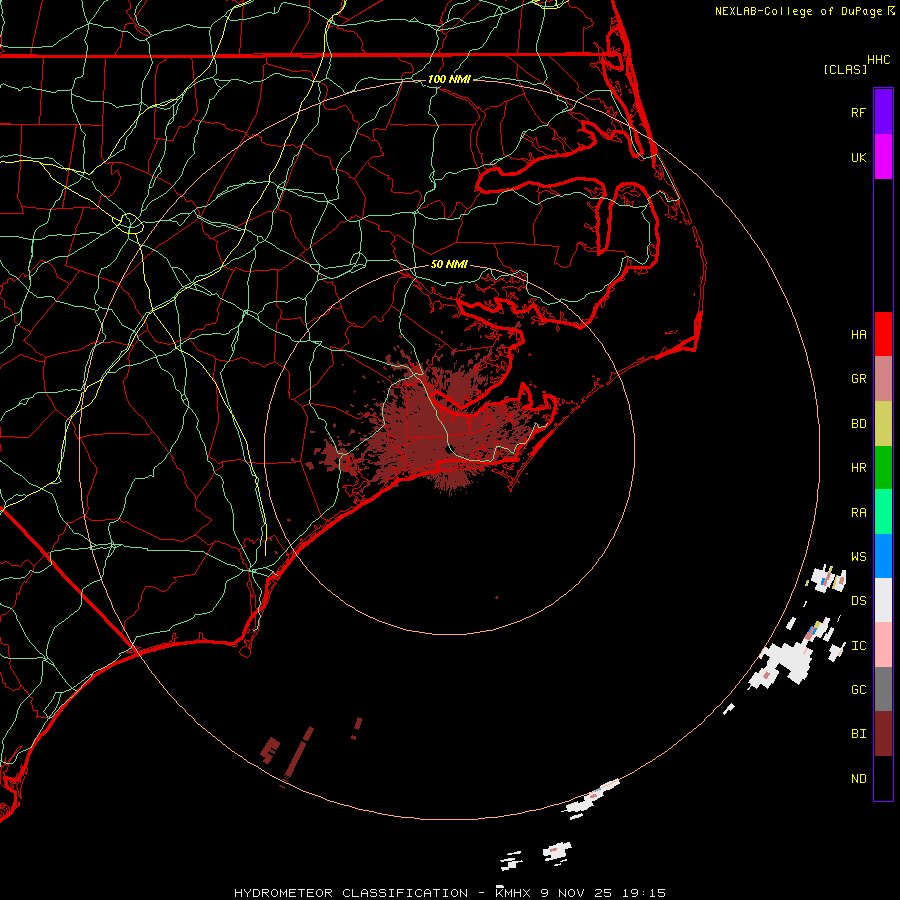
Task: Click the 'KMHX' radar site identifier
Action: [x=513, y=893]
